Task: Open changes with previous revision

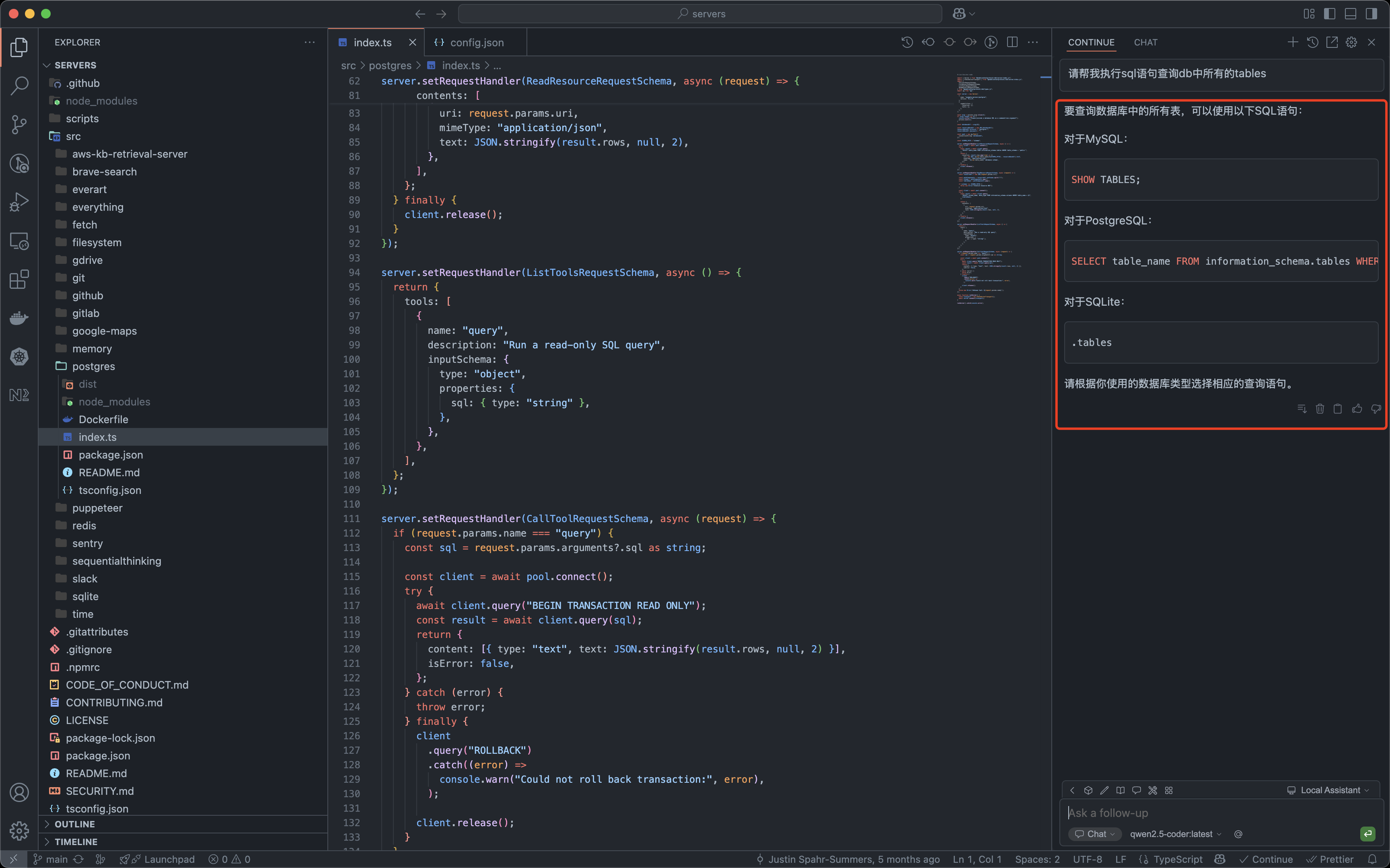Action: tap(928, 42)
